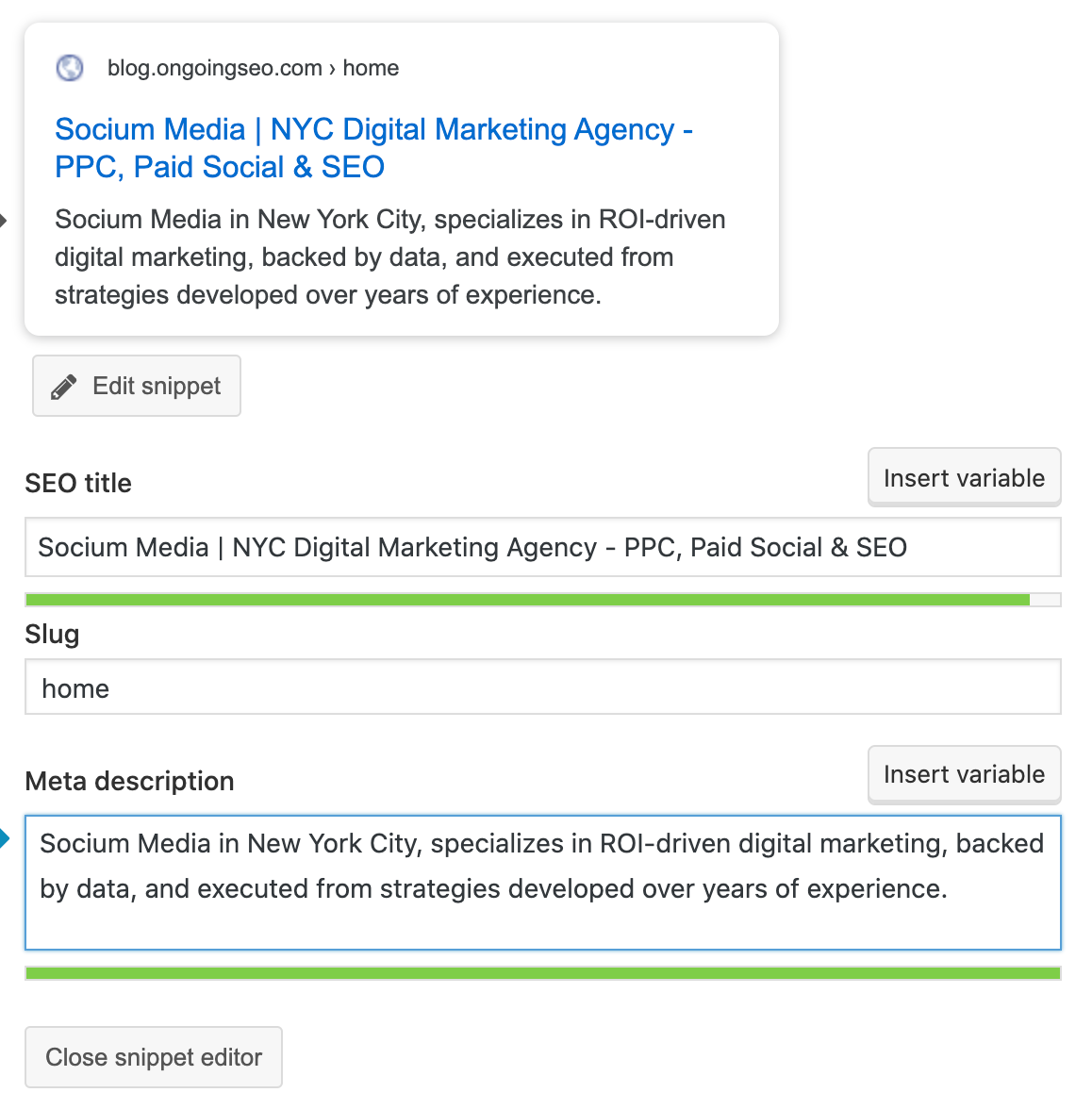1092x1109 pixels.
Task: Click the SEO title label
Action: 78,483
